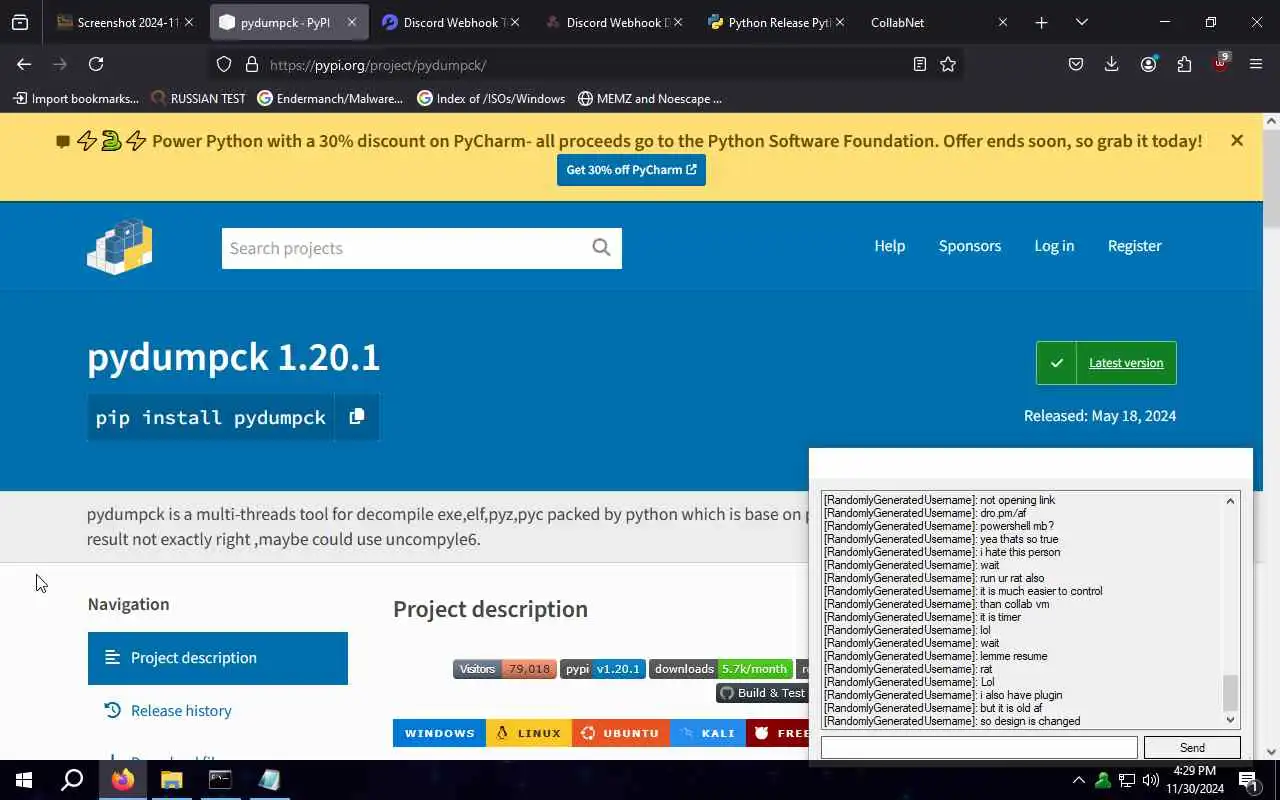Click the PyPI logo
The image size is (1280, 800).
[x=120, y=246]
